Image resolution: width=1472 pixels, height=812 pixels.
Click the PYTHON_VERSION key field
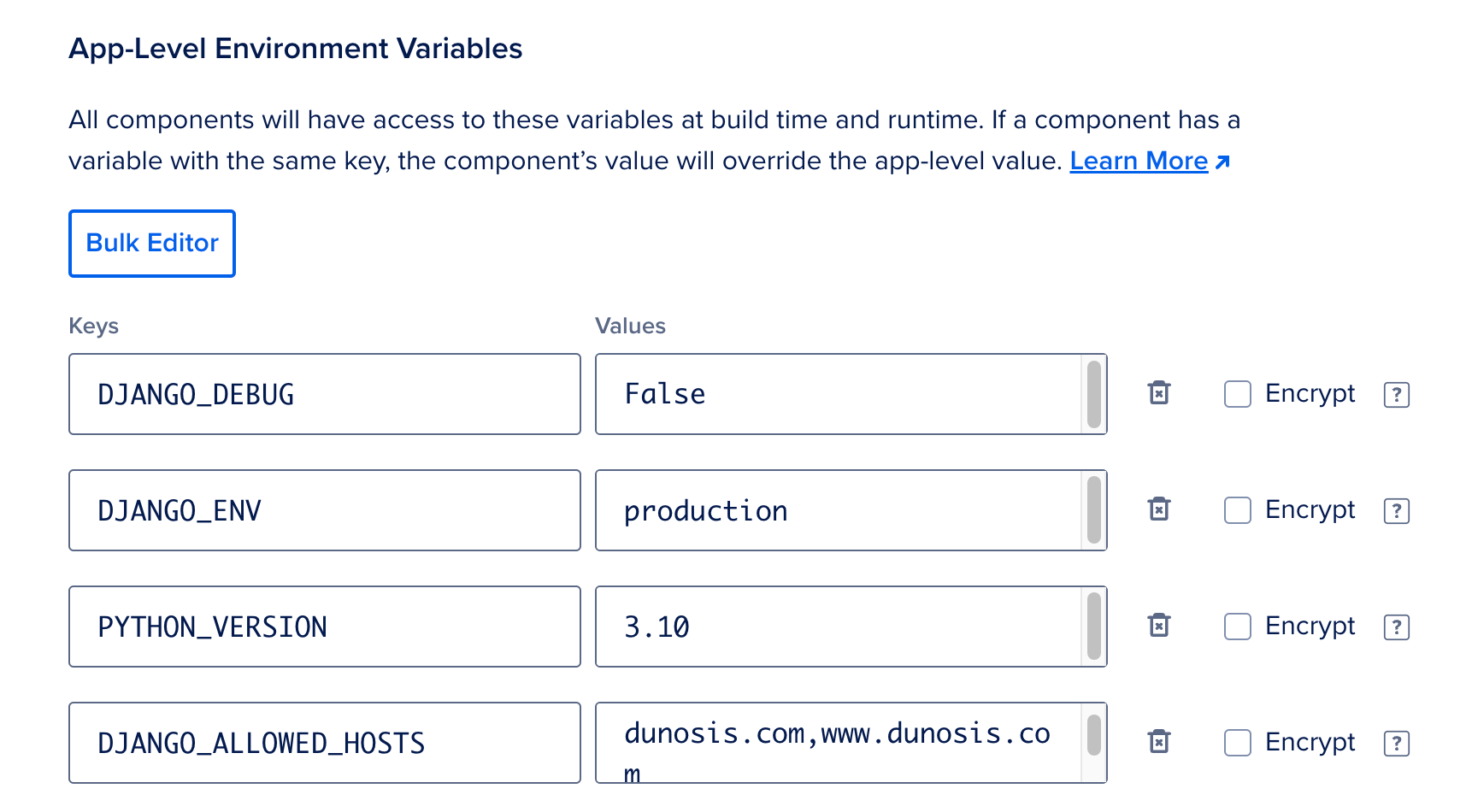tap(325, 627)
